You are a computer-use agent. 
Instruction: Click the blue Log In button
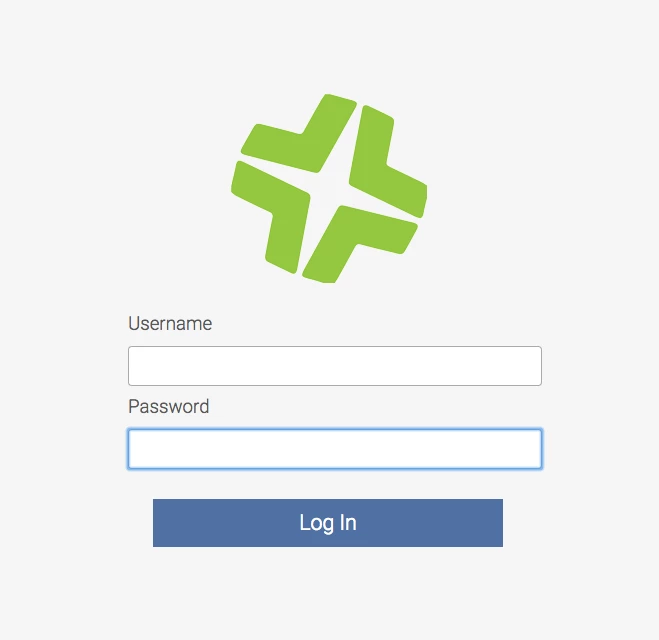tap(328, 523)
